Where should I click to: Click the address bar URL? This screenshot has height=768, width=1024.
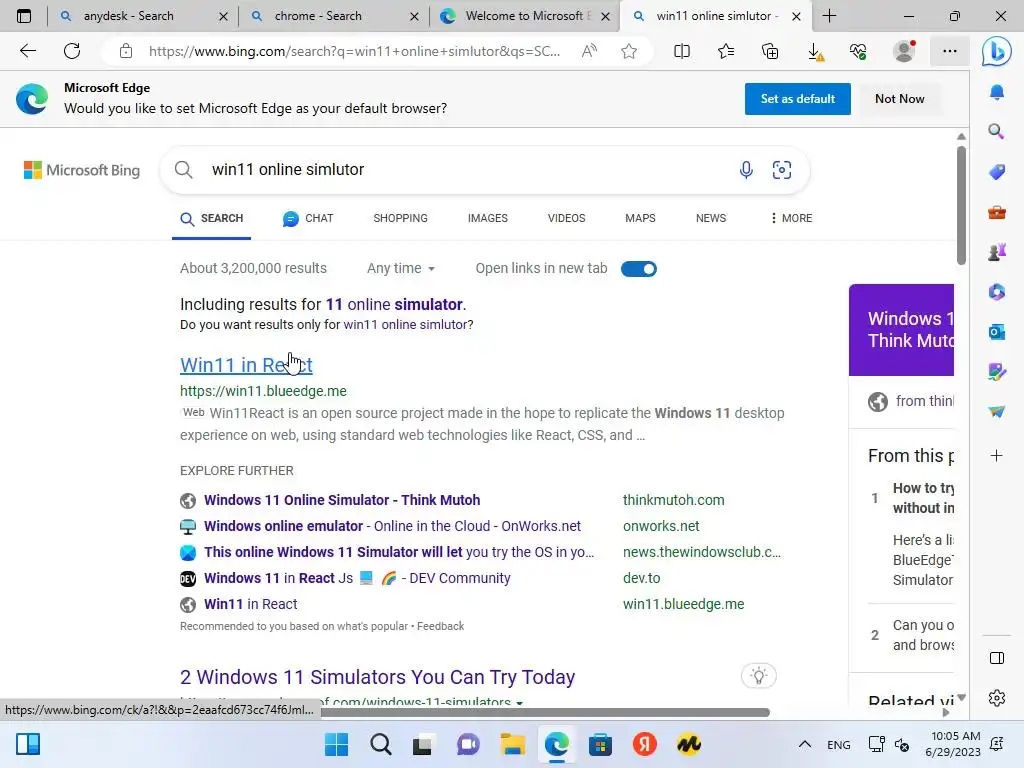[x=354, y=51]
